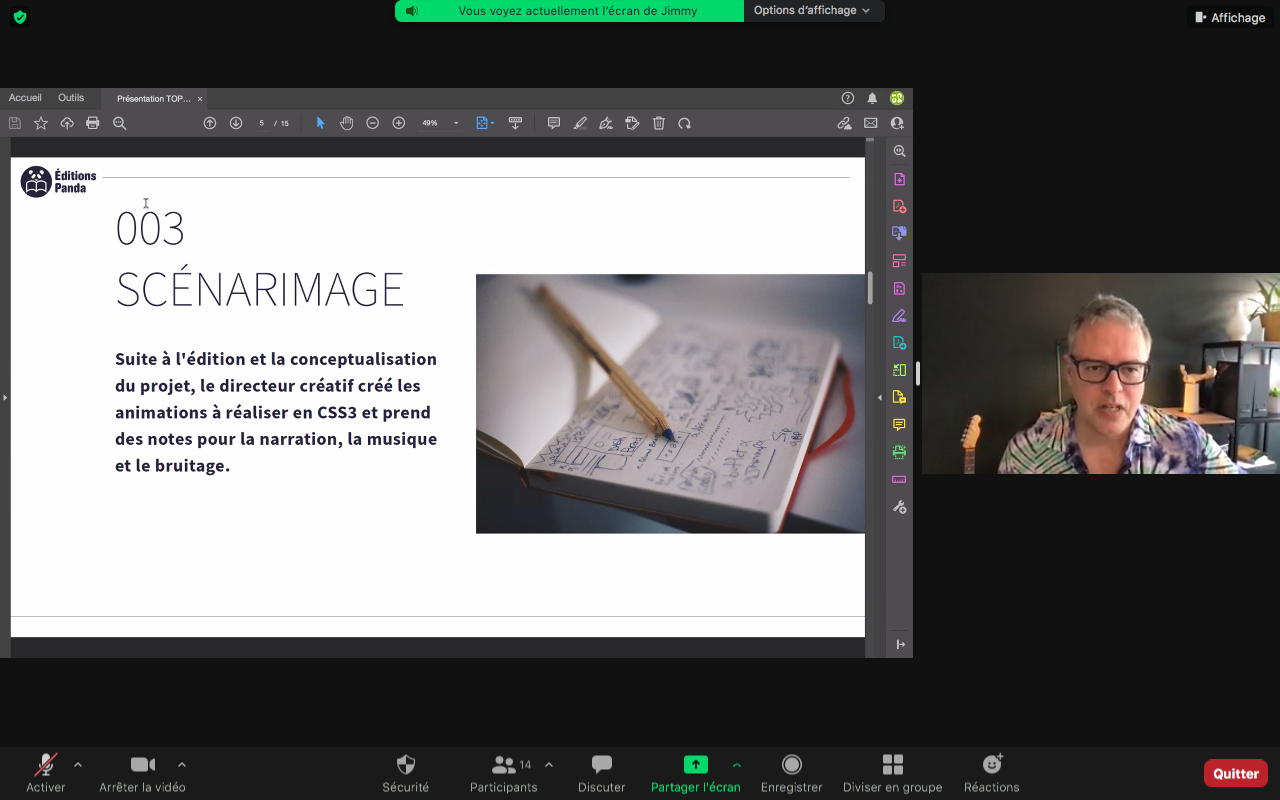1280x800 pixels.
Task: Stop camera with Arrêter la vidéo
Action: [x=142, y=773]
